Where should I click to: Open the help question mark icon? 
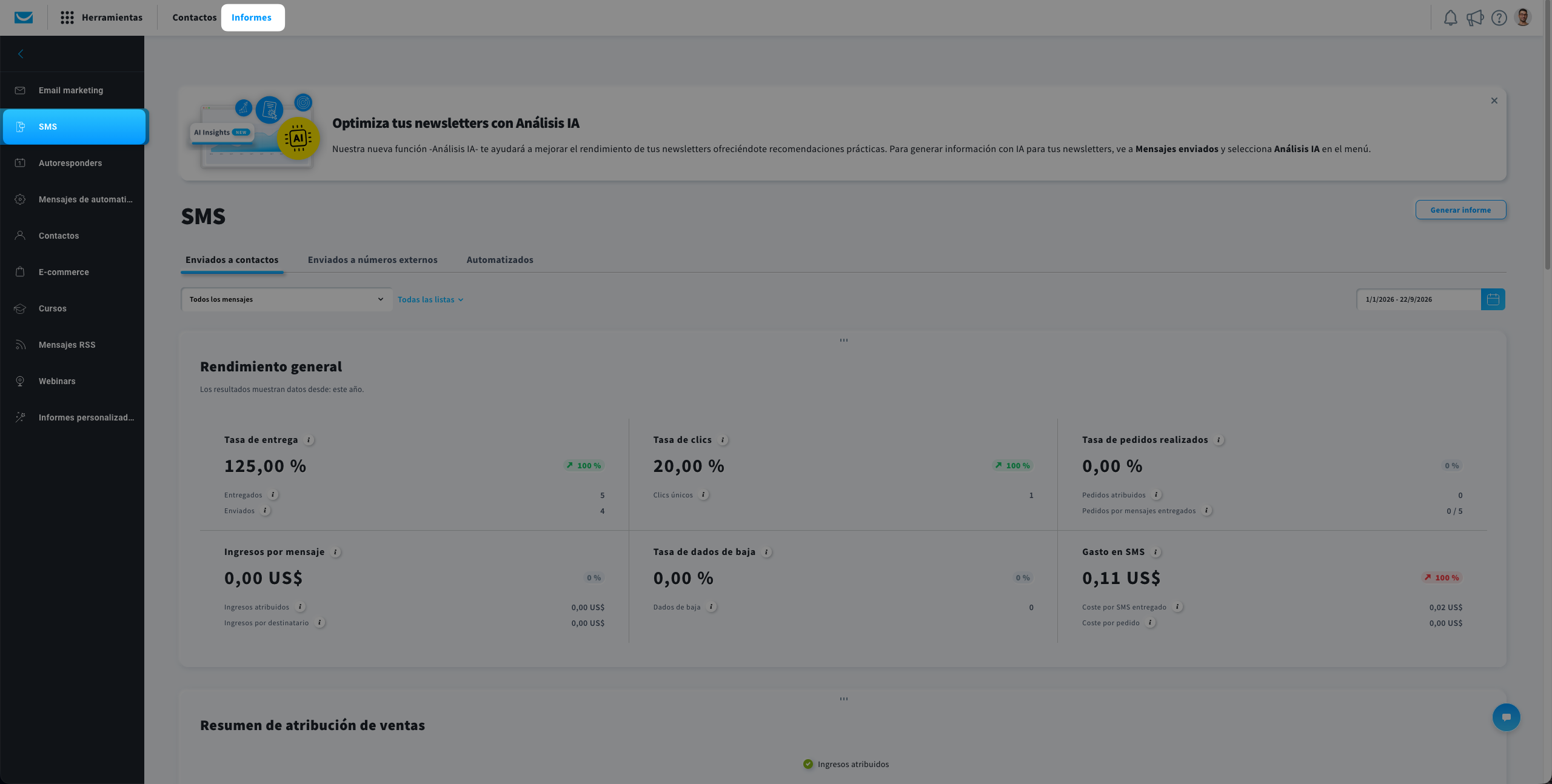click(1499, 18)
